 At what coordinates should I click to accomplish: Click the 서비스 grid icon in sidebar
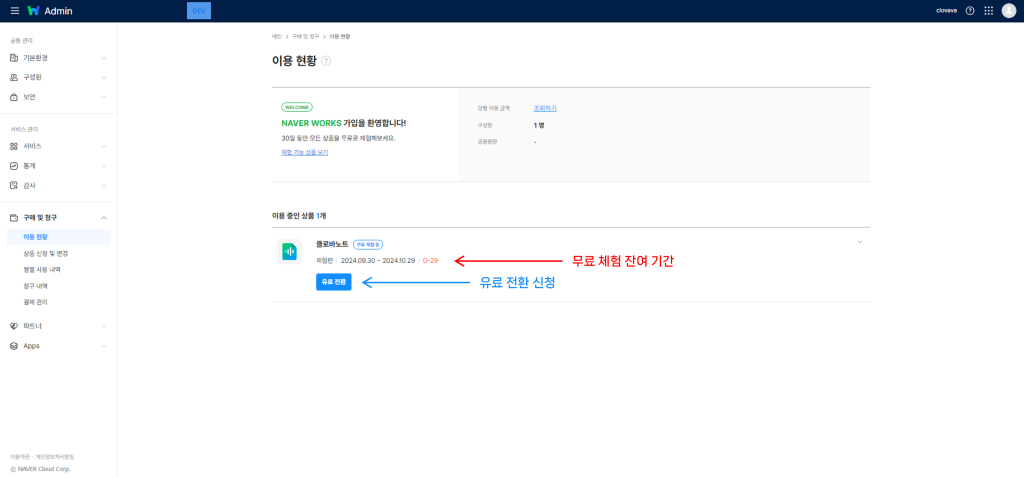14,146
